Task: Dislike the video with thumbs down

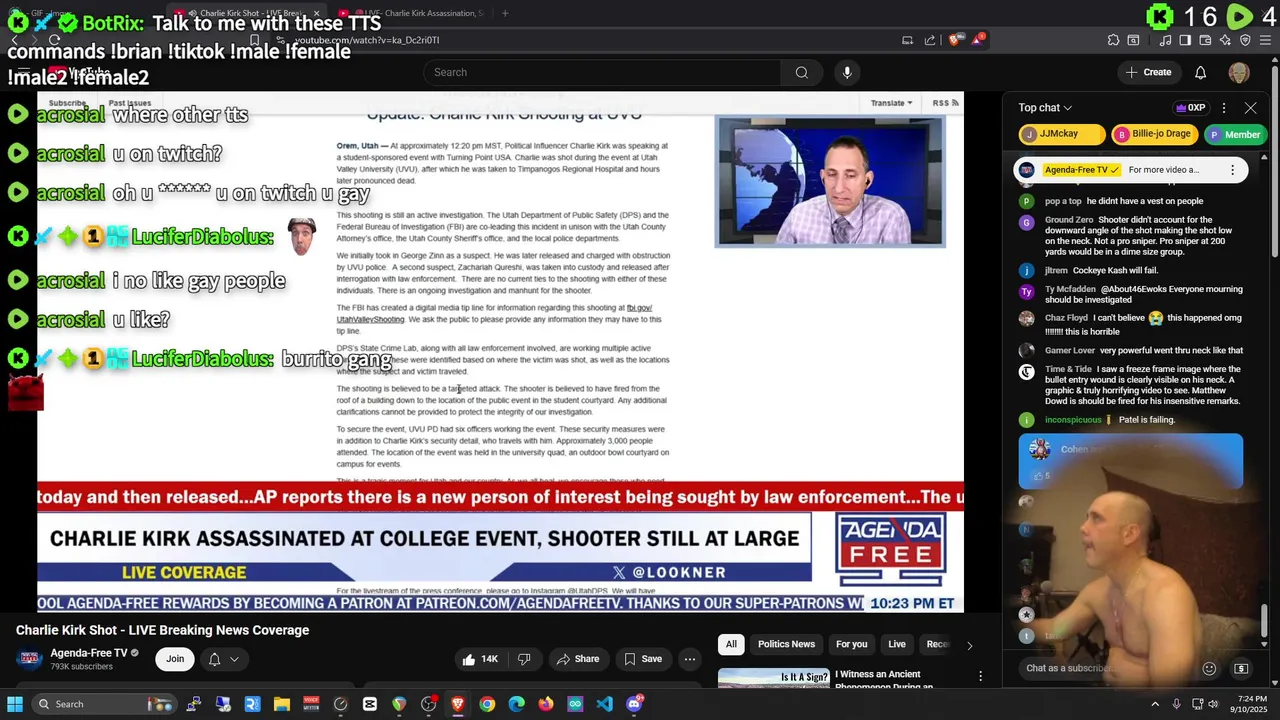Action: [524, 659]
